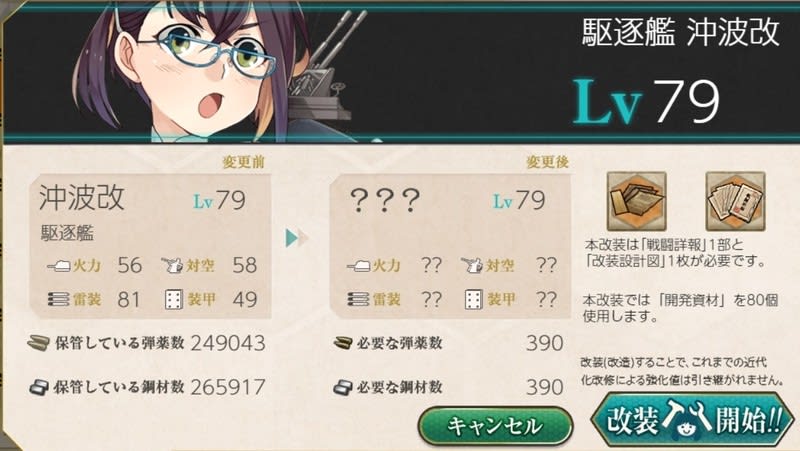Viewport: 800px width, 451px height.
Task: Click the 雷装 torpedo icon in before-change panel
Action: pyautogui.click(x=58, y=299)
